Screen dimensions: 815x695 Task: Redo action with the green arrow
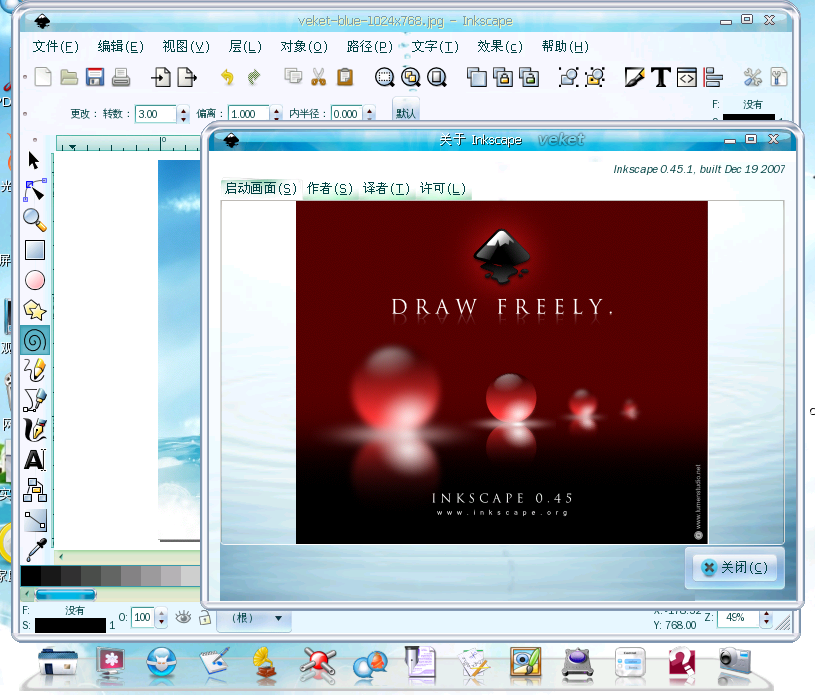point(254,77)
